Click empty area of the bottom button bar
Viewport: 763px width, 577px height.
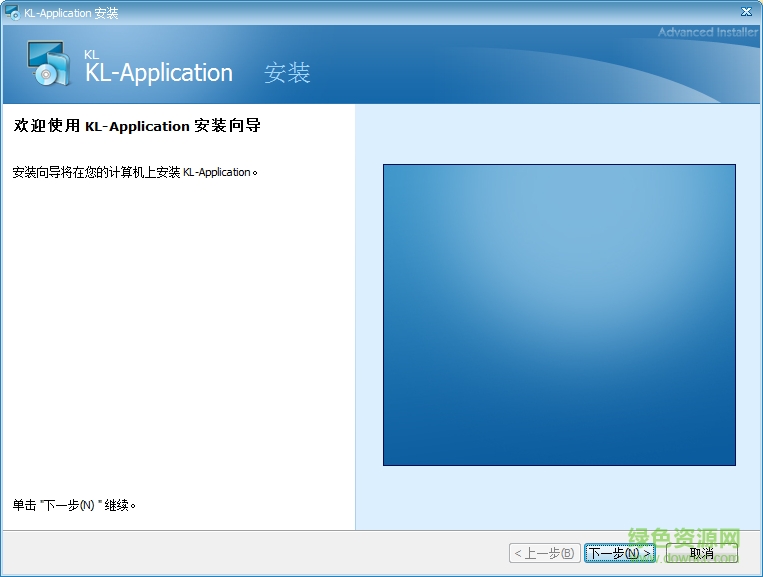click(250, 553)
